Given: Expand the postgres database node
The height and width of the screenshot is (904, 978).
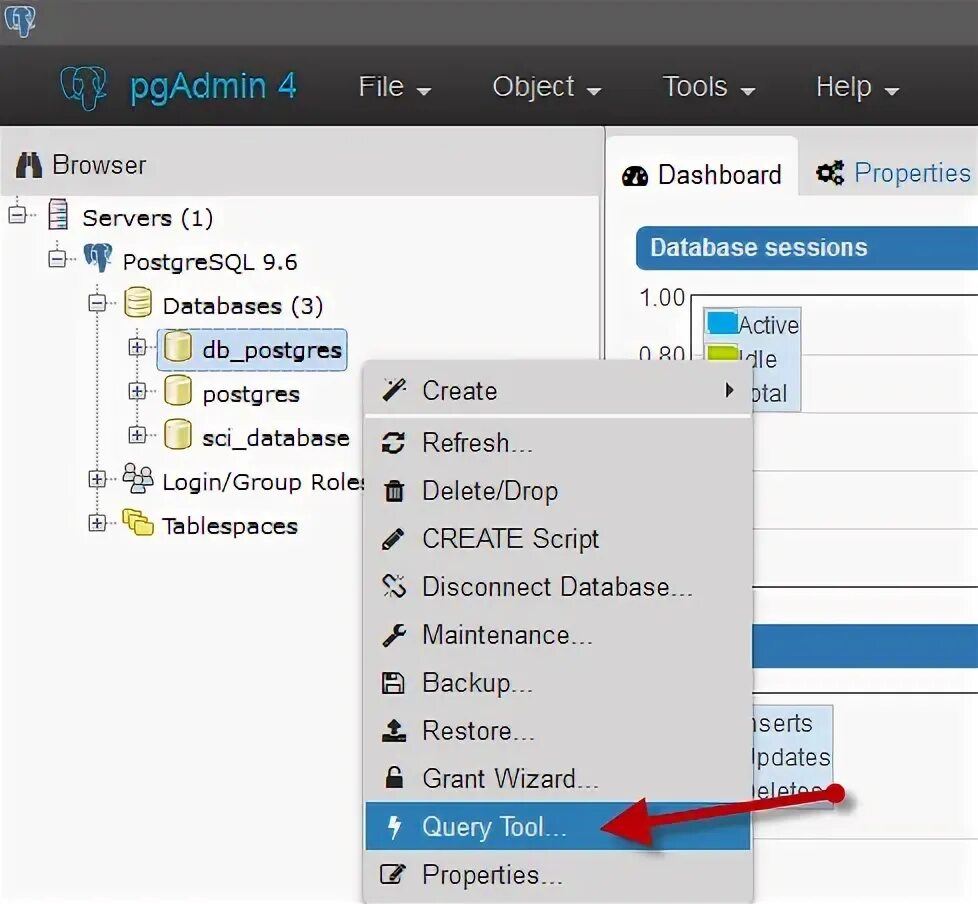Looking at the screenshot, I should pos(137,391).
